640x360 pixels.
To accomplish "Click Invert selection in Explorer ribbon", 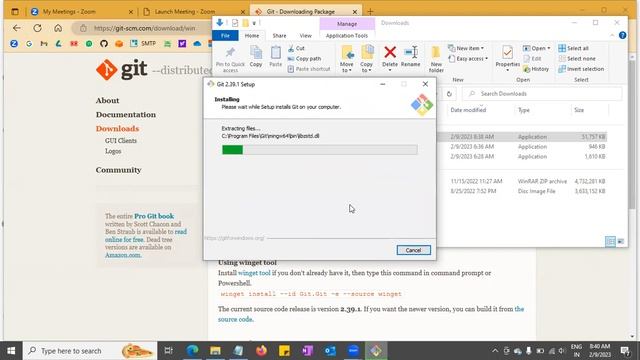I will (x=581, y=69).
